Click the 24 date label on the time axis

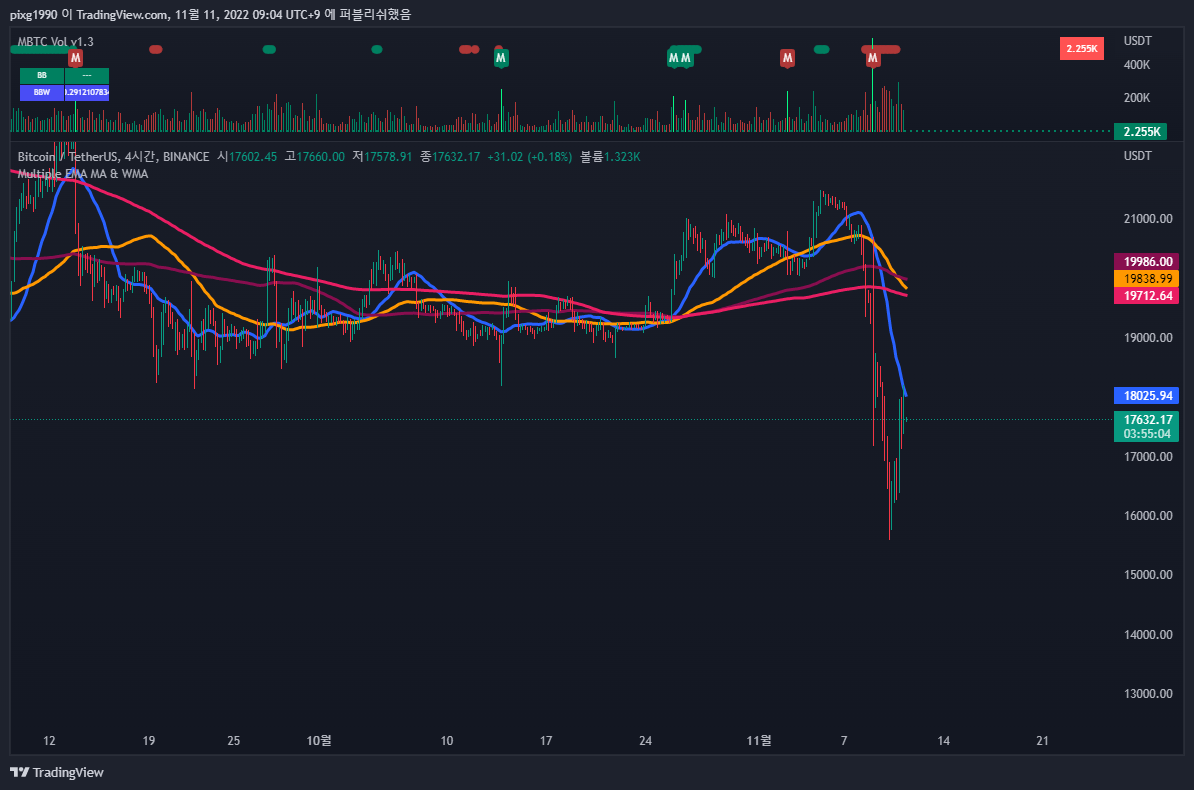coord(646,740)
